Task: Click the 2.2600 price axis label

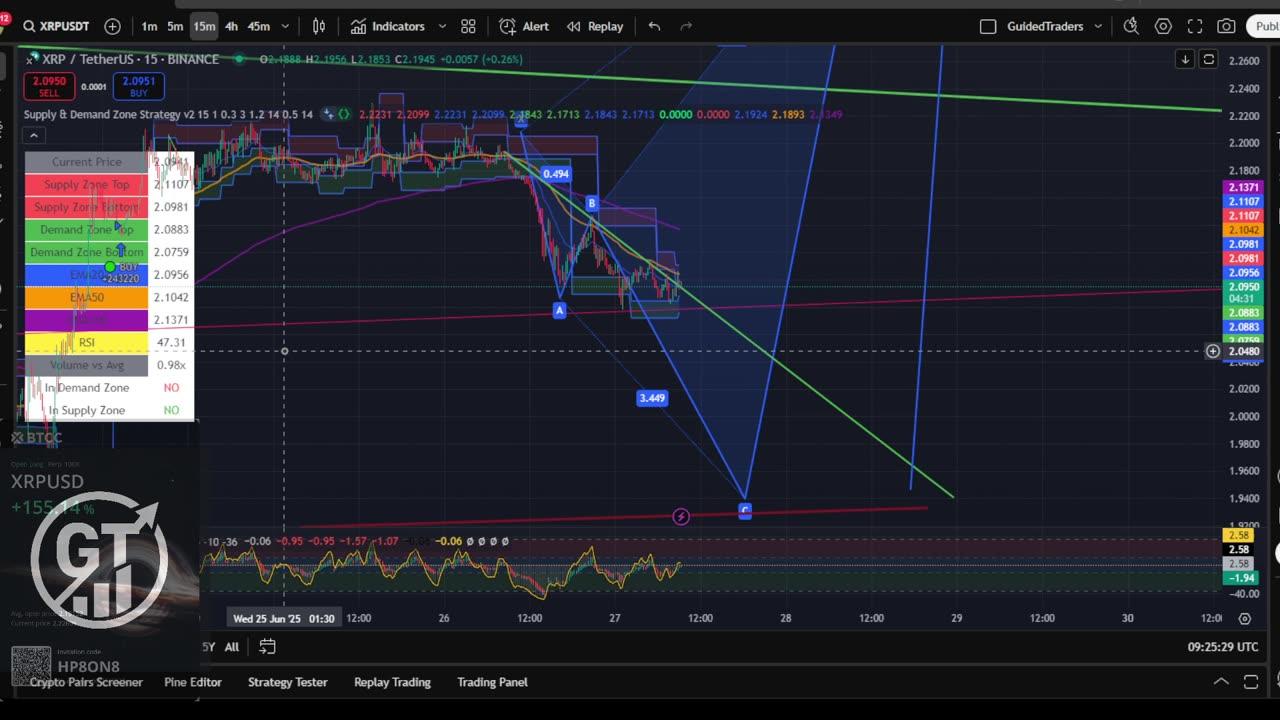Action: click(1244, 61)
